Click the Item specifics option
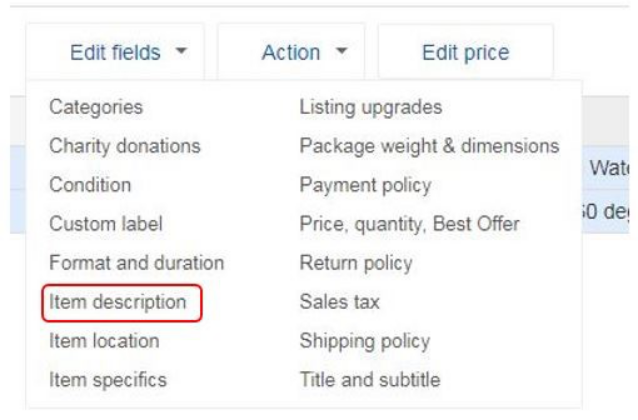This screenshot has width=638, height=420. pos(108,380)
